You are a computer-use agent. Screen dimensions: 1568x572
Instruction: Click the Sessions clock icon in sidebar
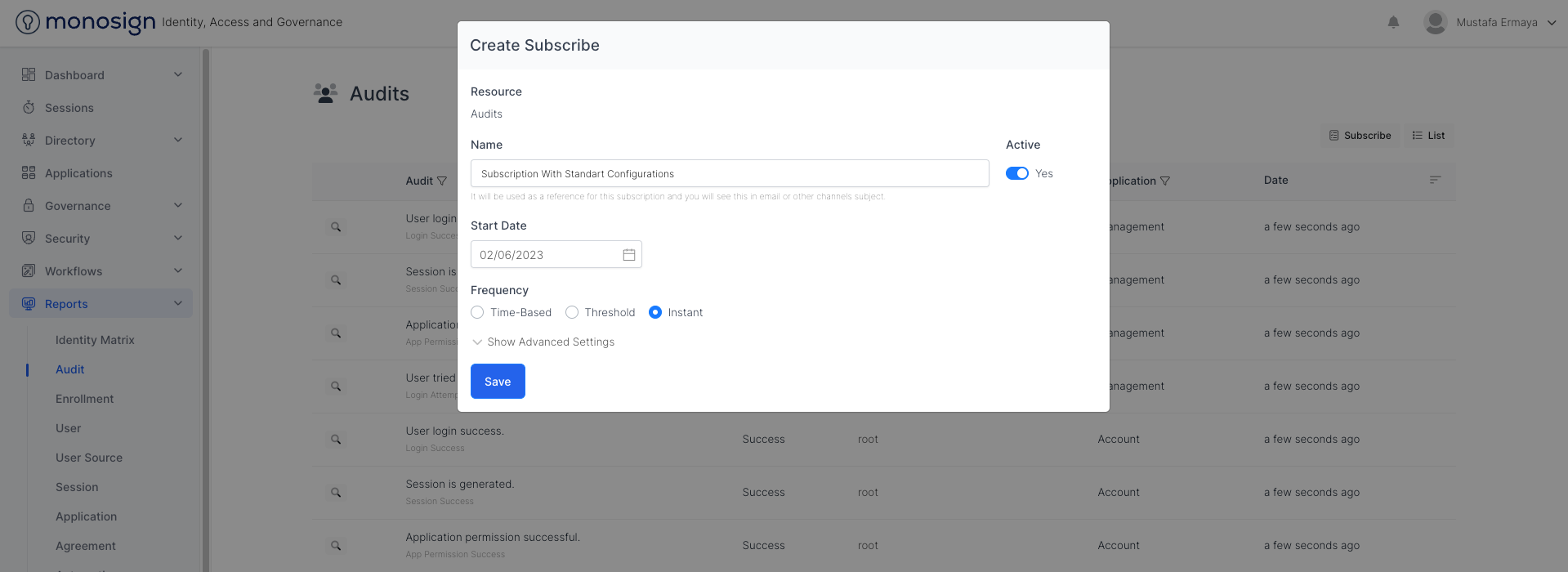coord(29,108)
